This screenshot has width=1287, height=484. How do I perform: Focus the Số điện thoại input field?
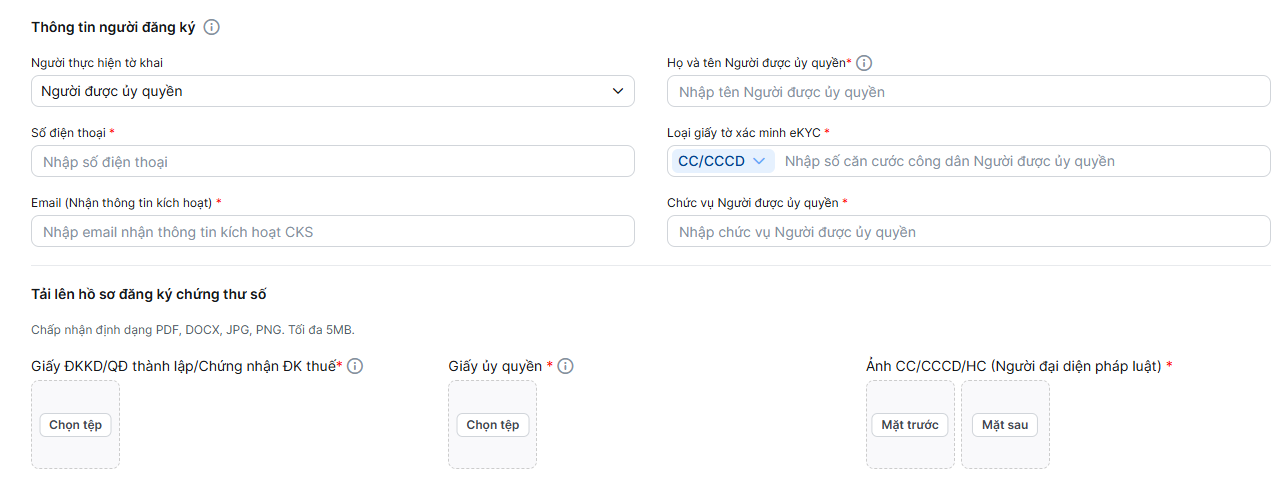tap(333, 161)
